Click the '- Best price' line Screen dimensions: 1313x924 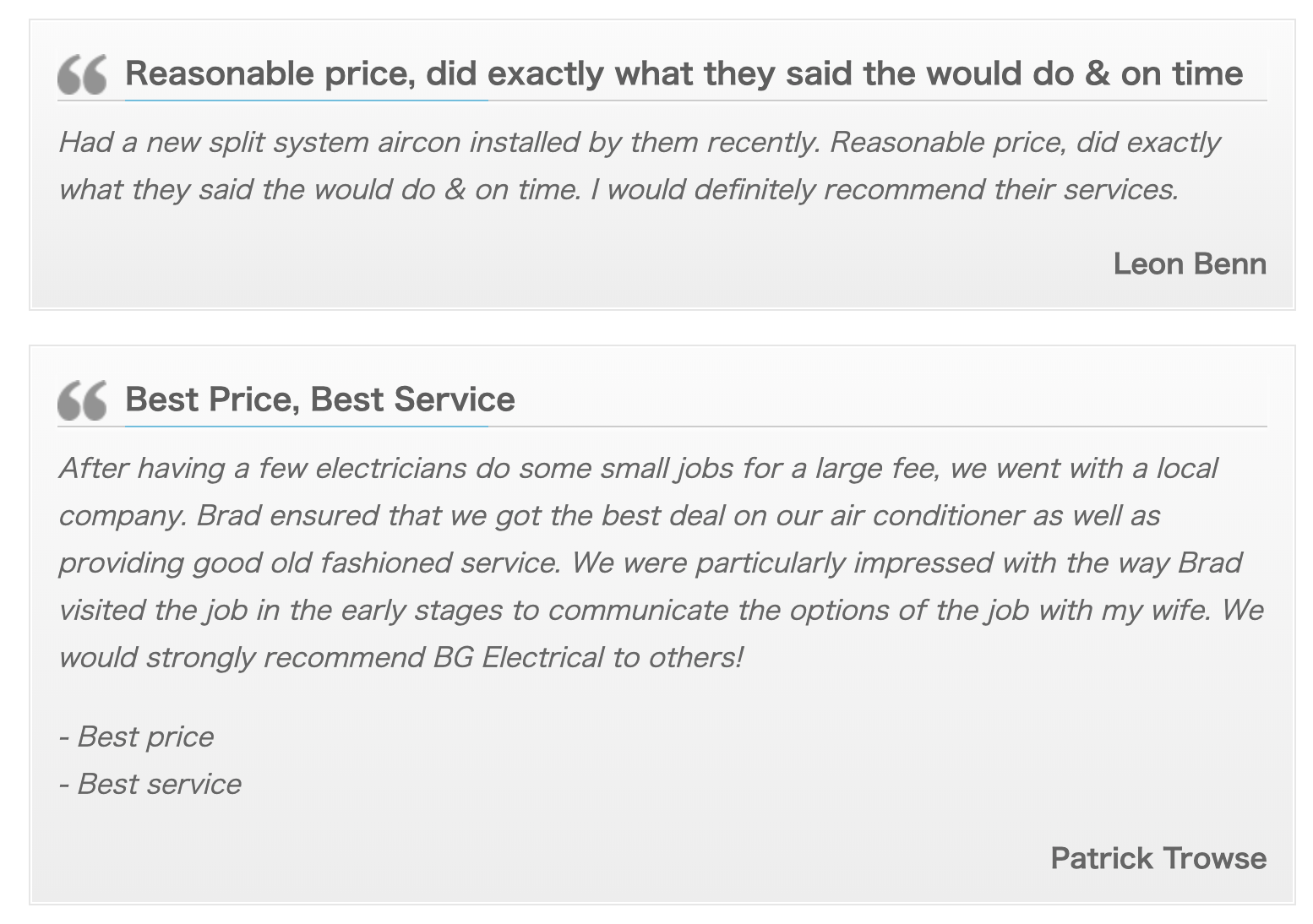coord(136,736)
